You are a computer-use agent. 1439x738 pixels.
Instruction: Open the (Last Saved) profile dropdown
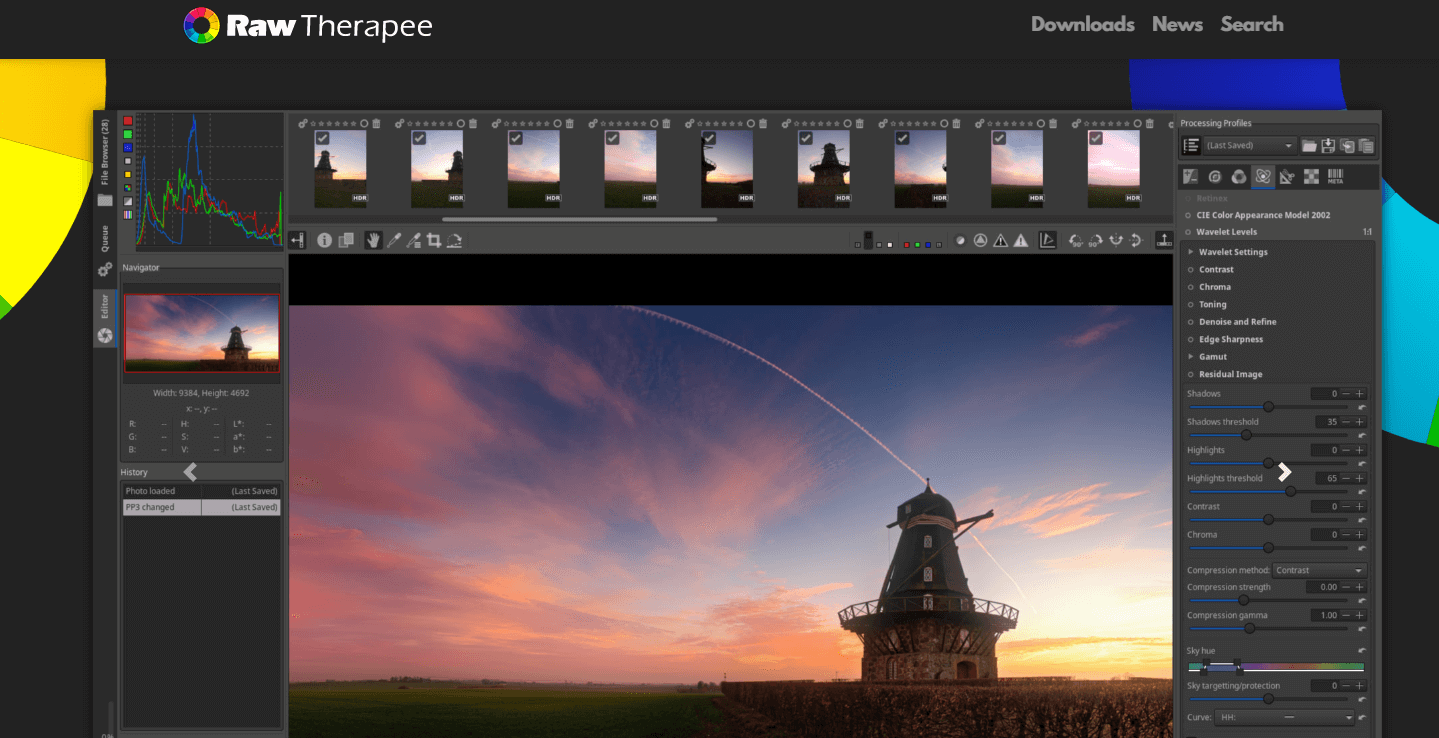pos(1250,146)
